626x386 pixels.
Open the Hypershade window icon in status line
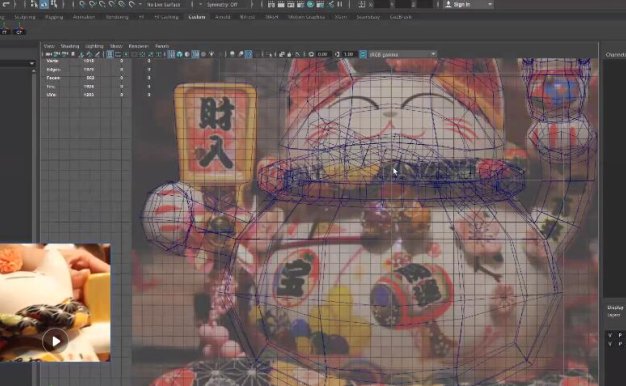tap(311, 4)
